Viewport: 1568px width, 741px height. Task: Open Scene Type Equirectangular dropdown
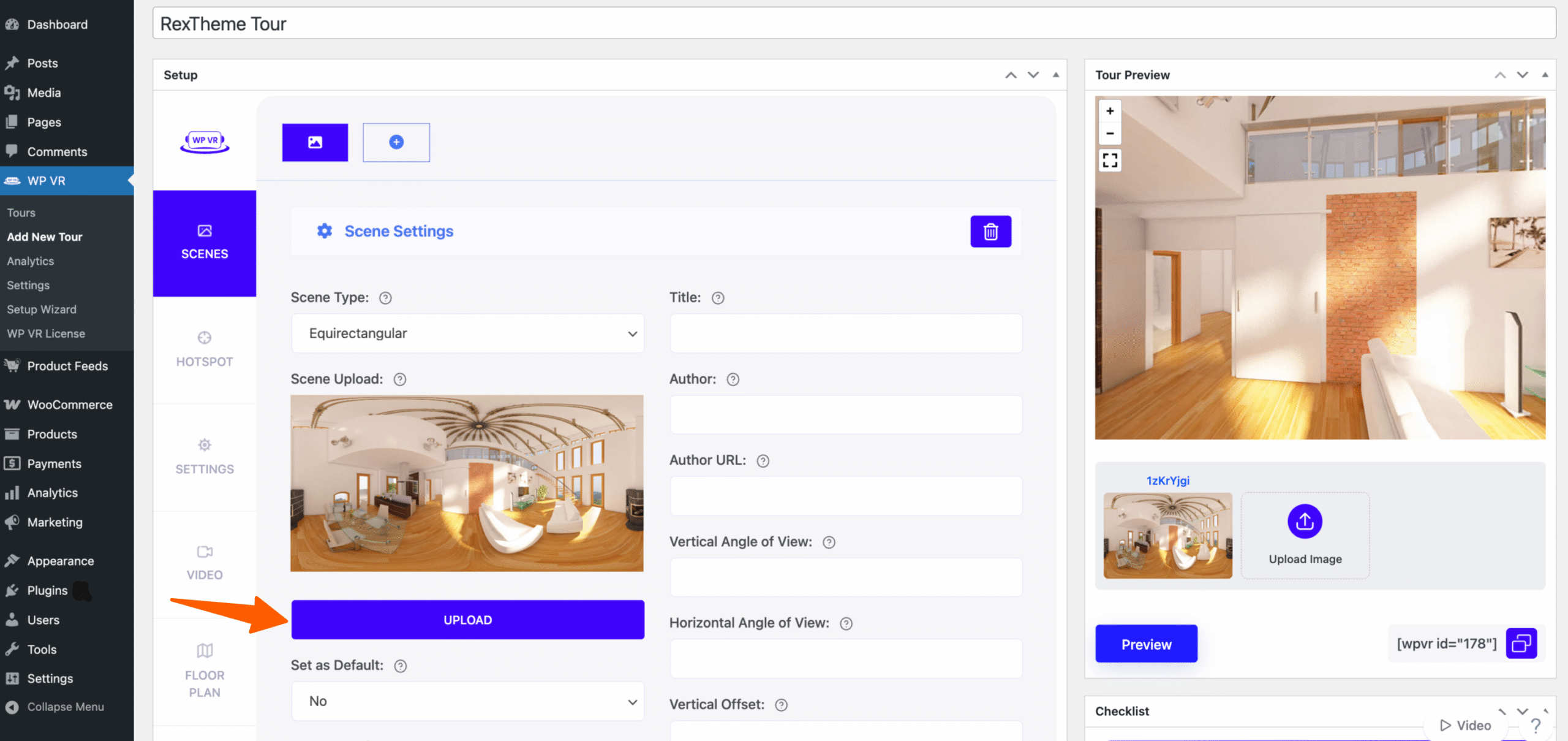(x=467, y=333)
